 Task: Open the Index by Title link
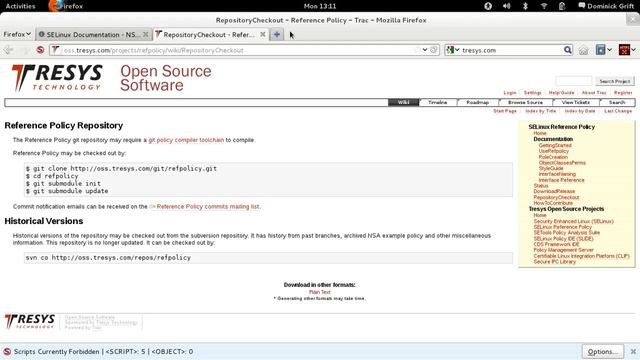540,111
